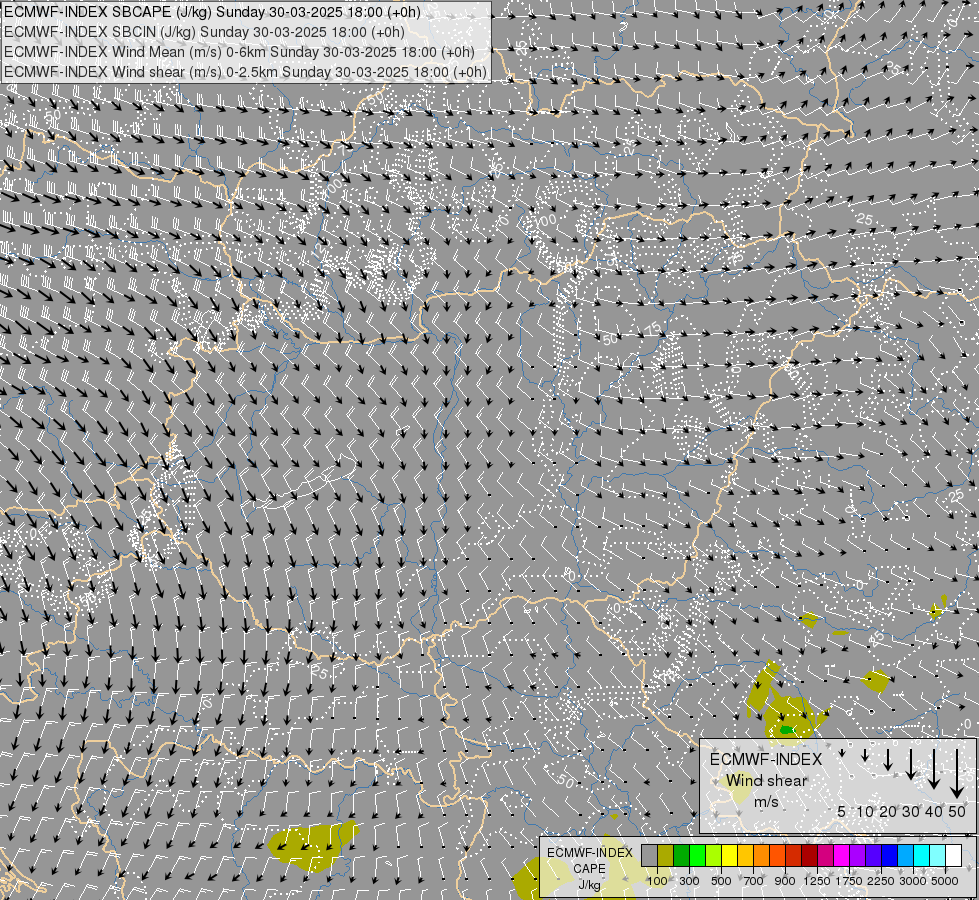Click the 'm/s' unit label in legend

tap(767, 801)
